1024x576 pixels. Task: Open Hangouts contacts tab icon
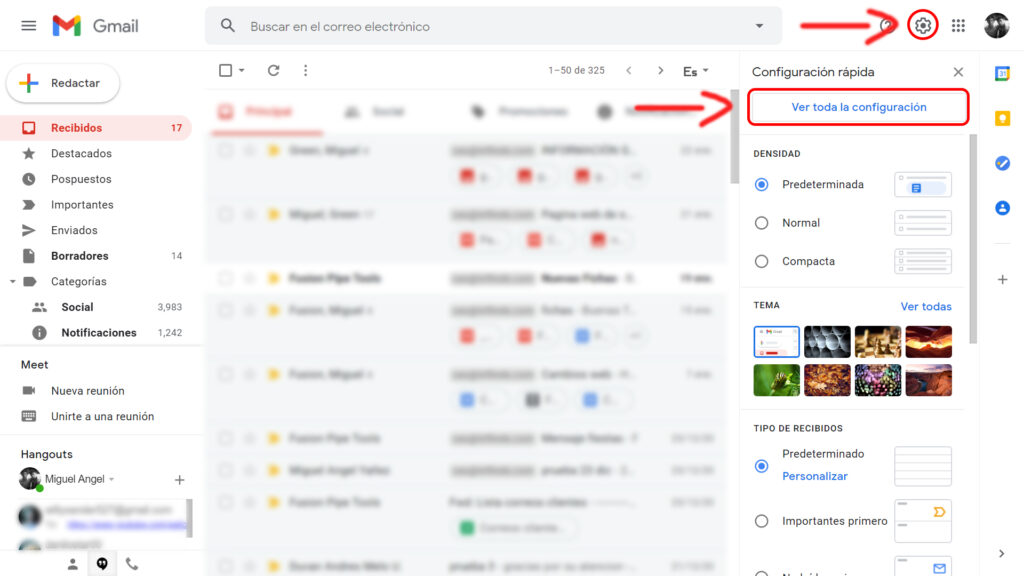coord(72,564)
